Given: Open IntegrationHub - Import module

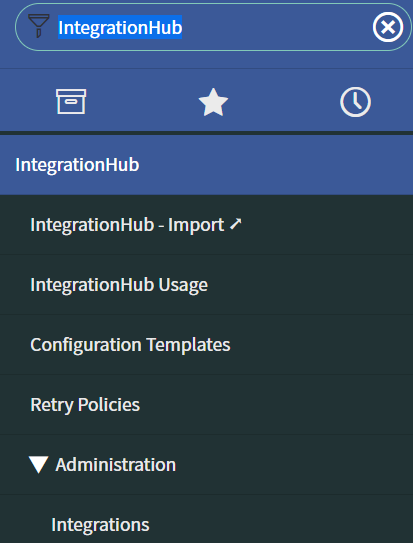Looking at the screenshot, I should (135, 225).
